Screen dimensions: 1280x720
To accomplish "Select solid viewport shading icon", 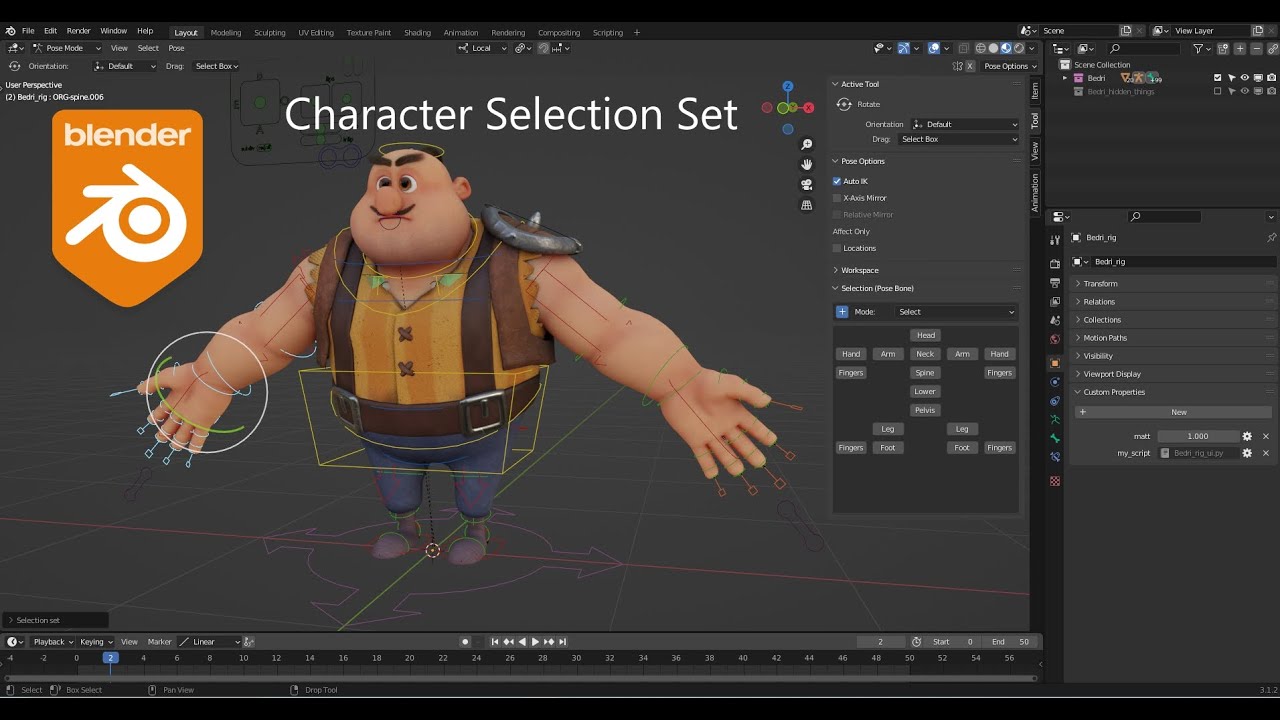I will (993, 48).
